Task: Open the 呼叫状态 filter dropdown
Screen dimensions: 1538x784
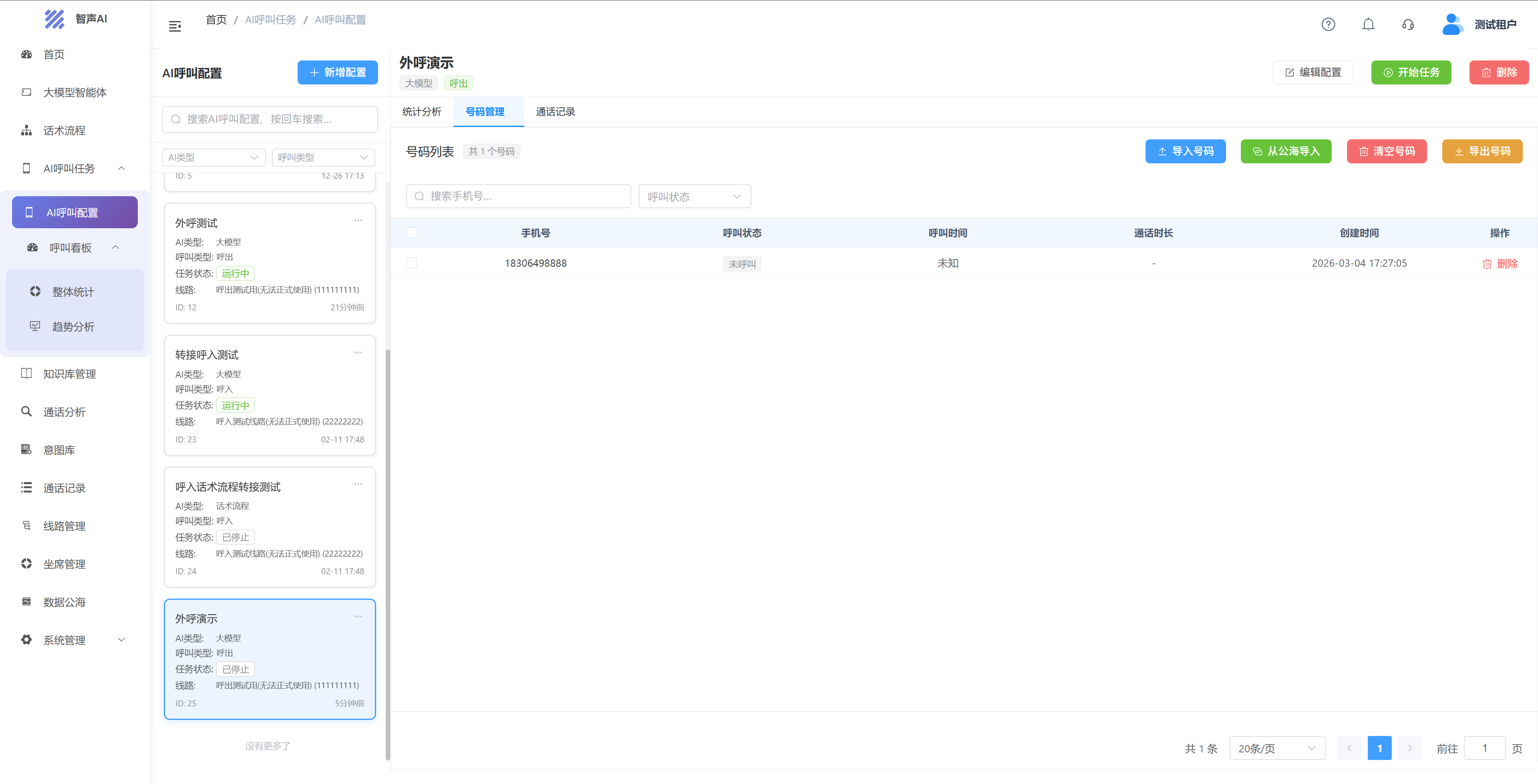Action: [695, 196]
